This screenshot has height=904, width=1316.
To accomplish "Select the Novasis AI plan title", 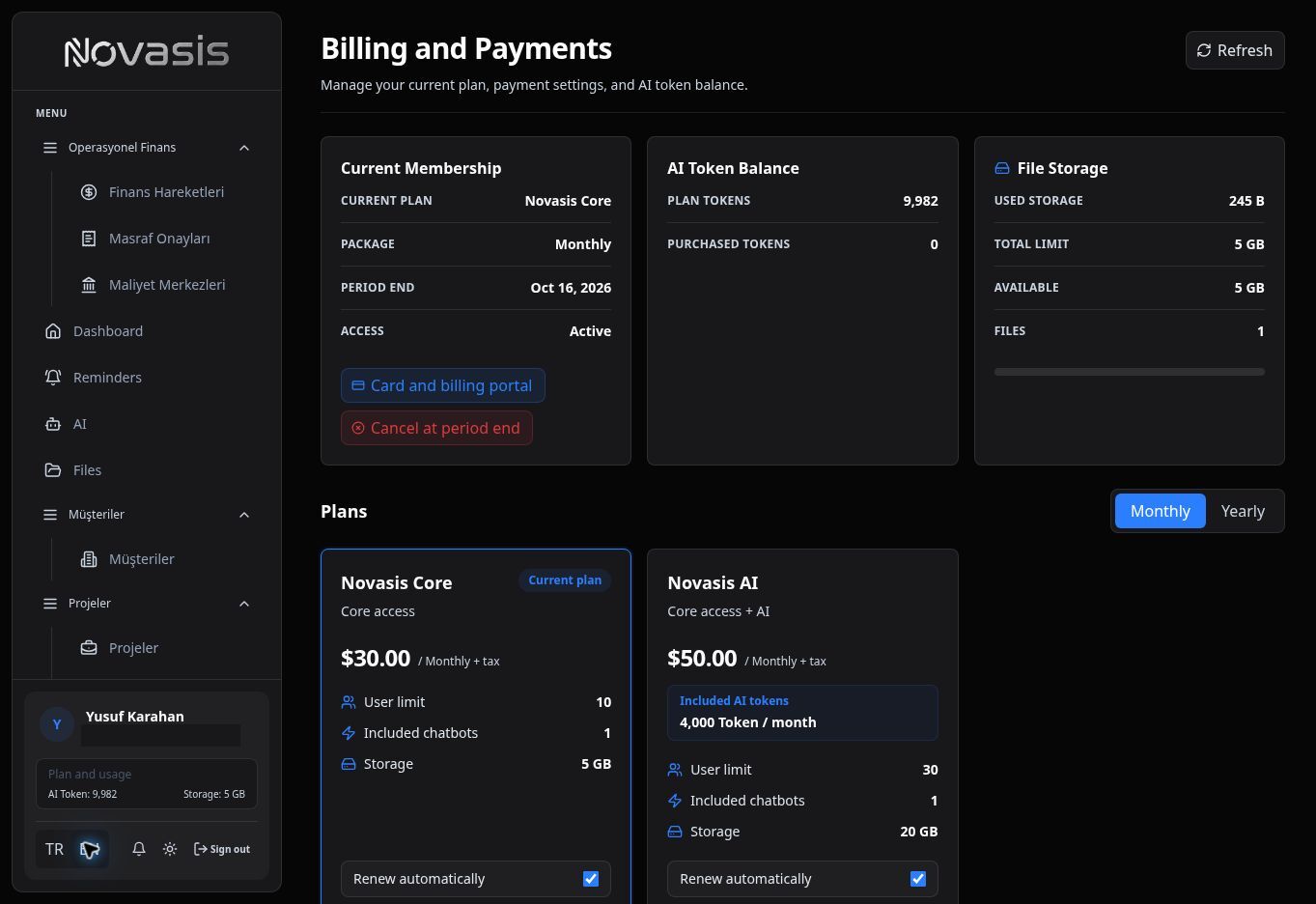I will (x=713, y=582).
